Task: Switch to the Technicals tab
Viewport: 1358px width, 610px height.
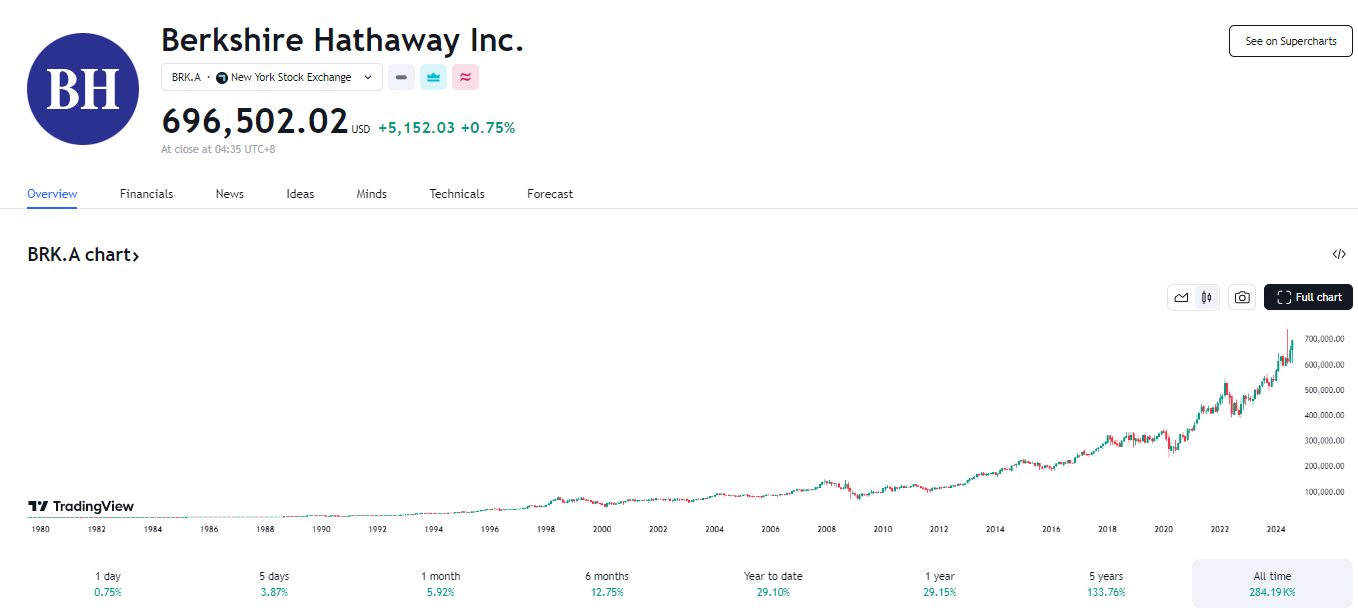Action: tap(457, 194)
